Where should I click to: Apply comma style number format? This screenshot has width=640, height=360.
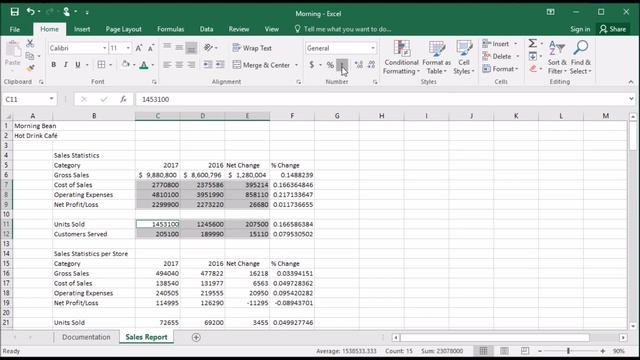pyautogui.click(x=342, y=64)
